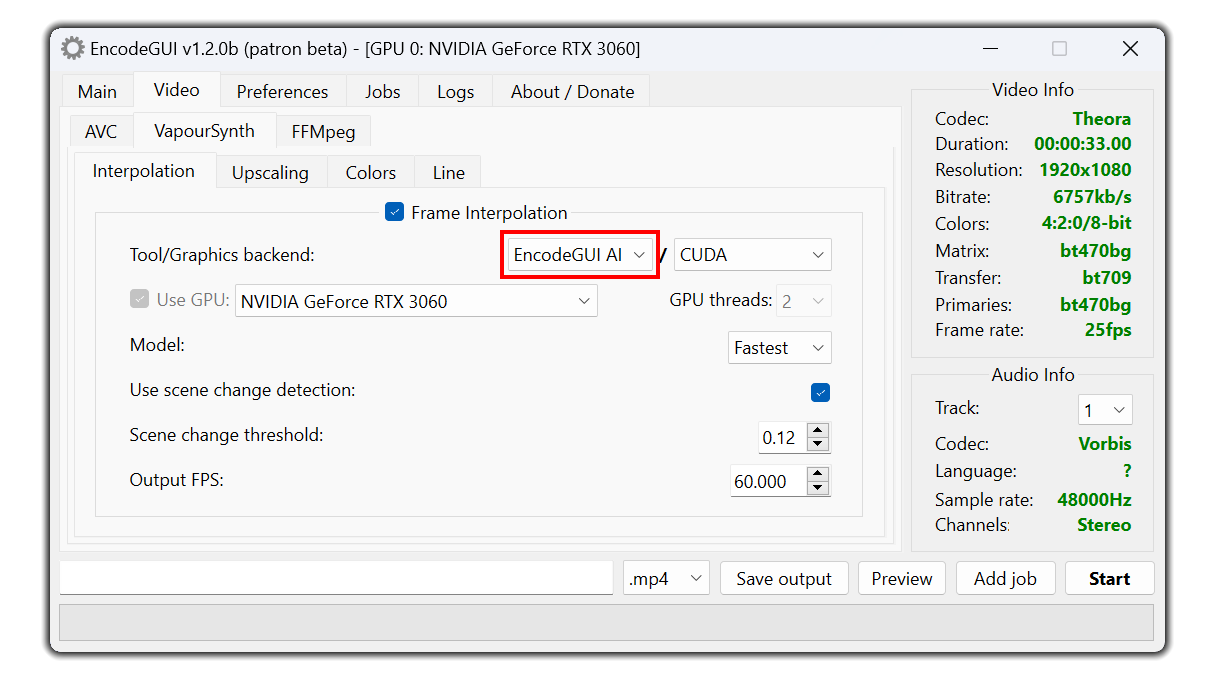Click the Preview button
Viewport: 1215px width, 680px height.
click(902, 578)
